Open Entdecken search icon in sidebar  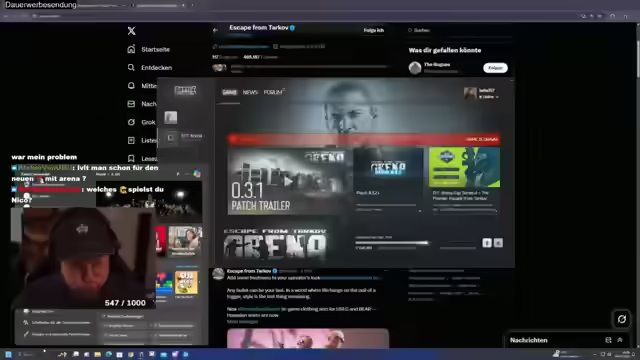pyautogui.click(x=131, y=67)
